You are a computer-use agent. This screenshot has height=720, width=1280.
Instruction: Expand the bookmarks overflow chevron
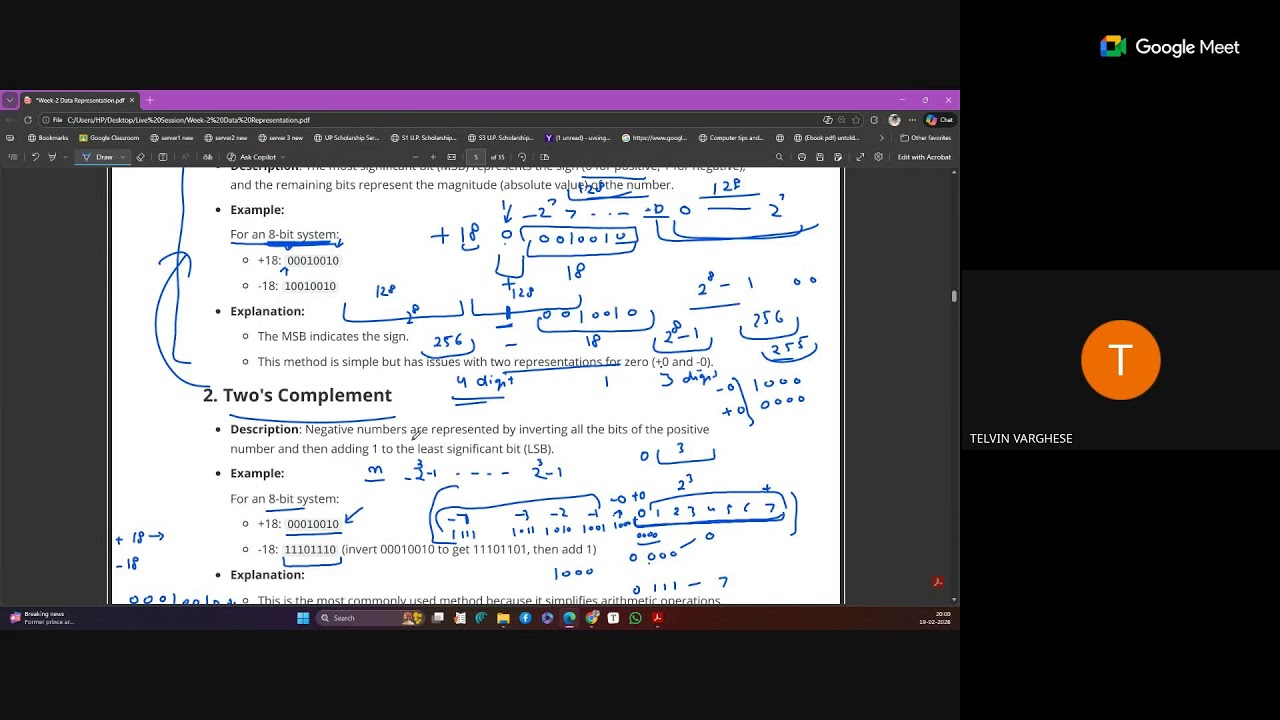click(x=881, y=138)
